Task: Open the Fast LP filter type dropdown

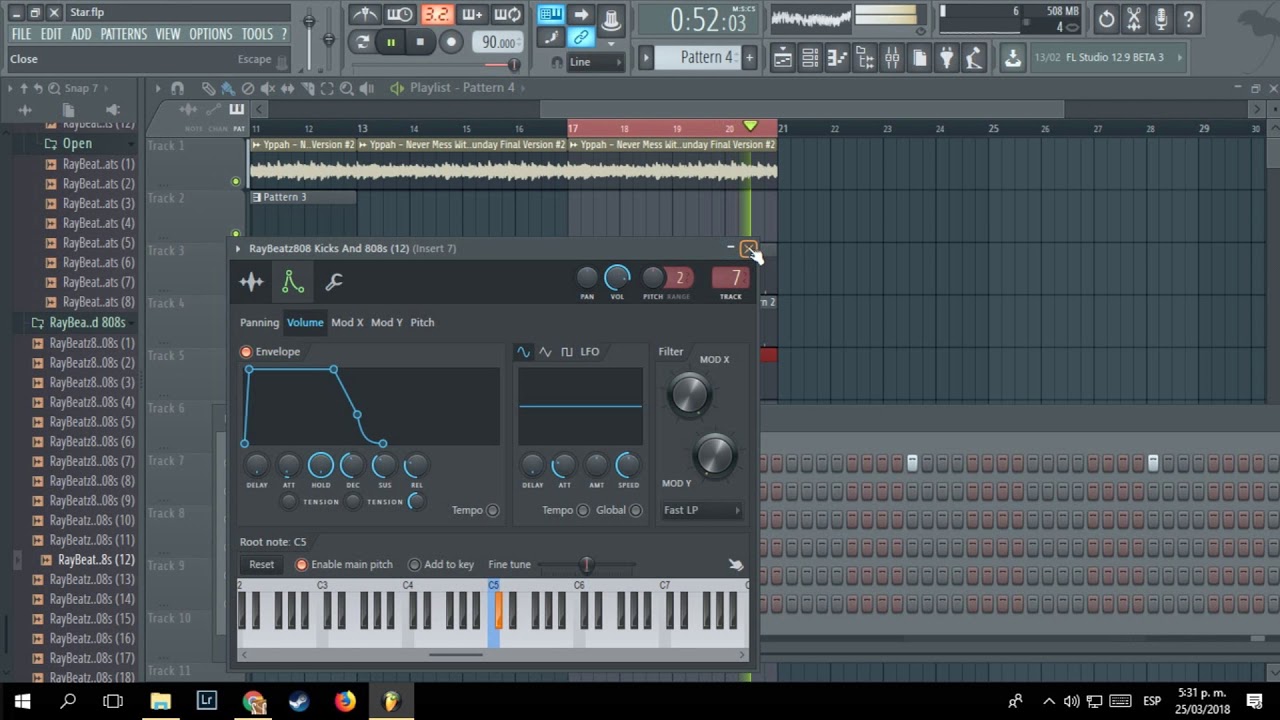Action: point(701,510)
